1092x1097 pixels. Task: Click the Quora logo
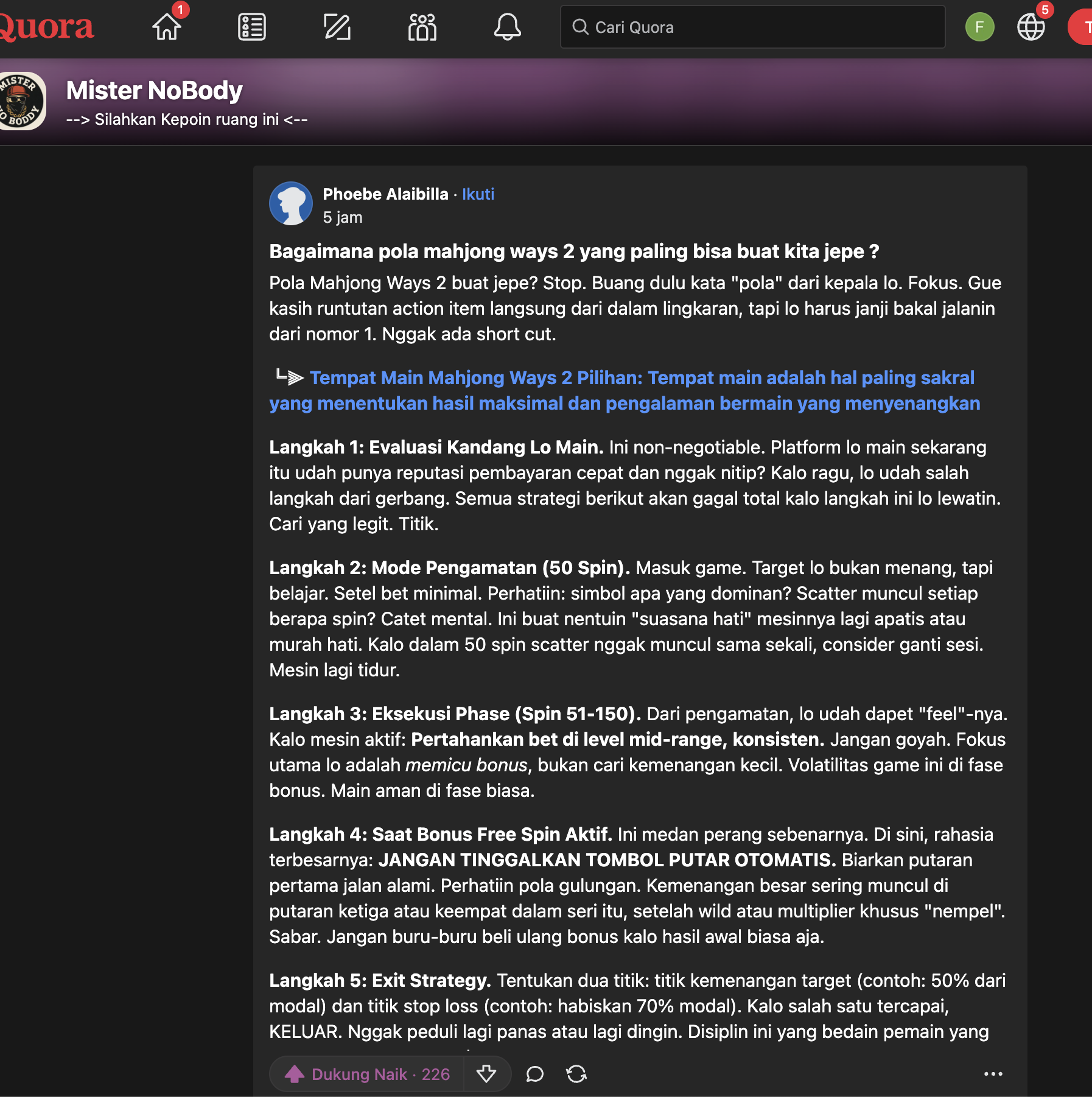coord(47,27)
